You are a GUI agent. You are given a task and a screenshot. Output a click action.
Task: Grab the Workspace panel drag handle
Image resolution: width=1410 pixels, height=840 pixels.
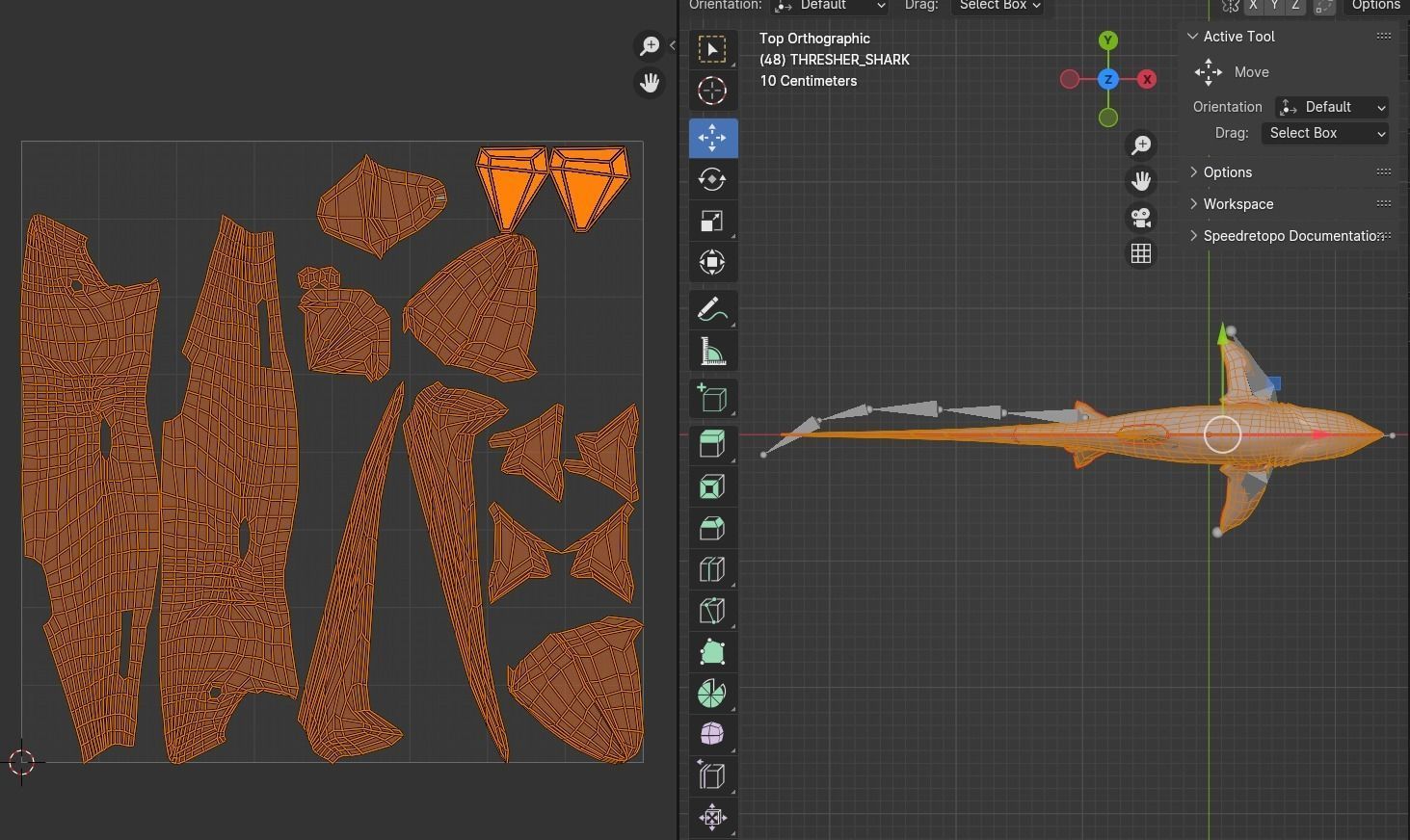[x=1384, y=203]
